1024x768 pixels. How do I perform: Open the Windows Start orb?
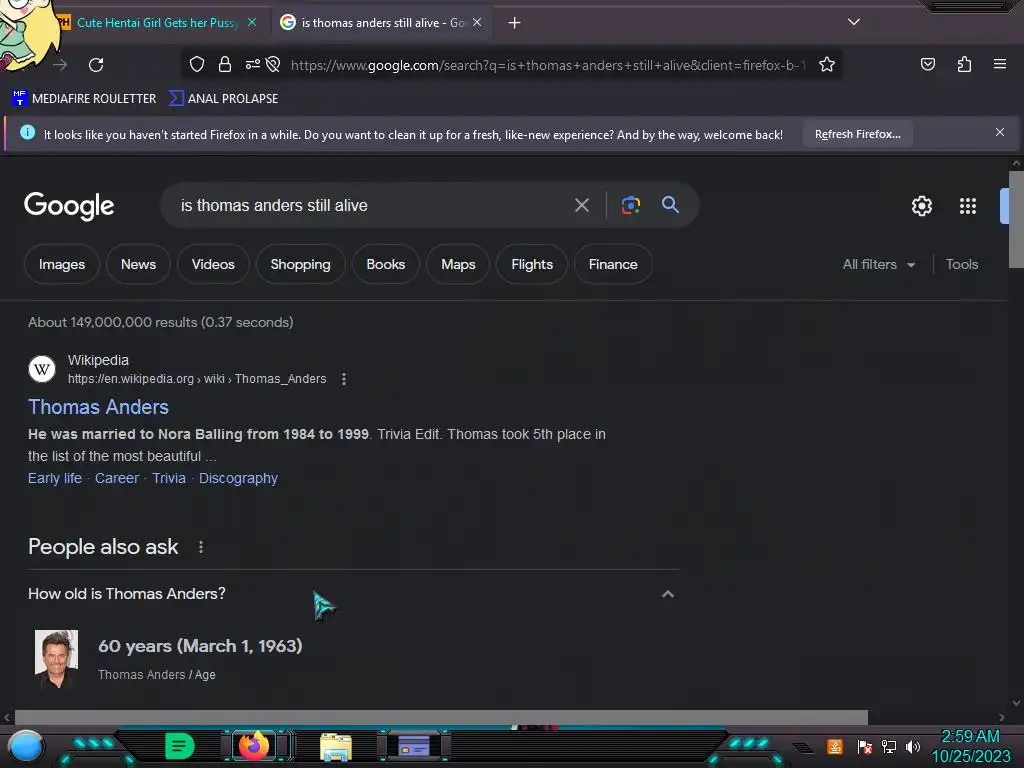pos(26,746)
